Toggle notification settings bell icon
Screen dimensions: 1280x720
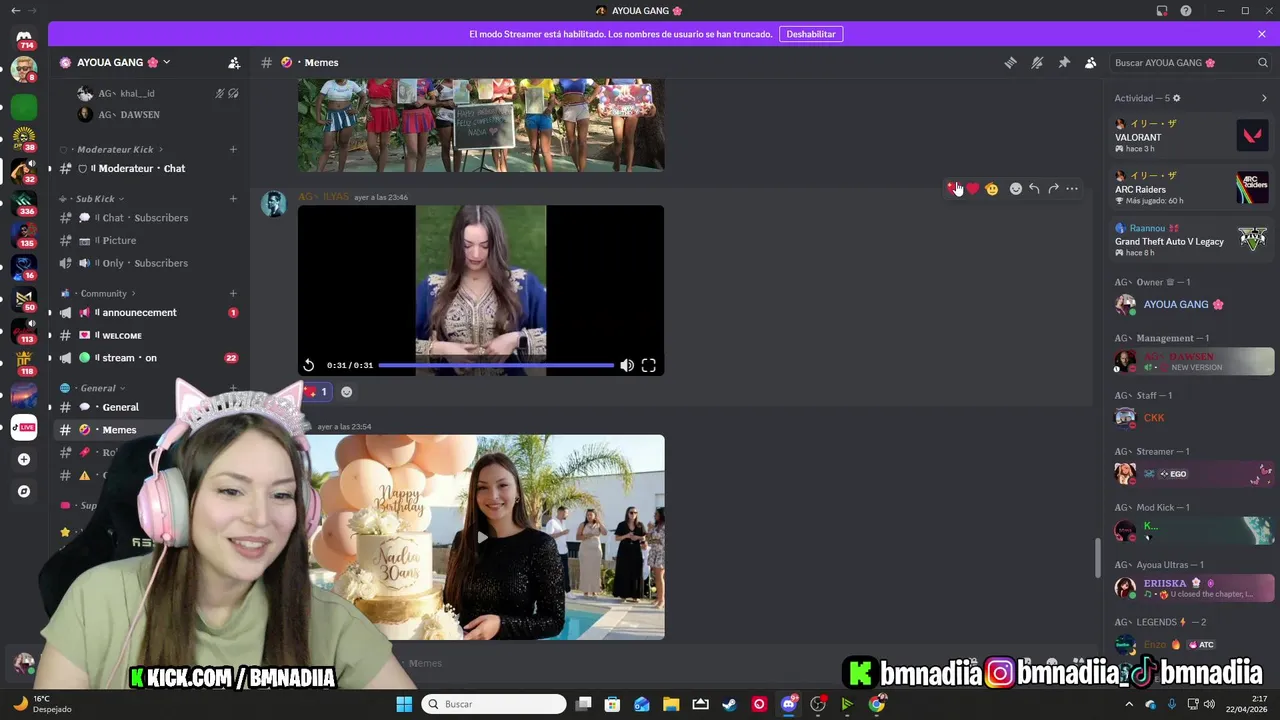click(1037, 62)
